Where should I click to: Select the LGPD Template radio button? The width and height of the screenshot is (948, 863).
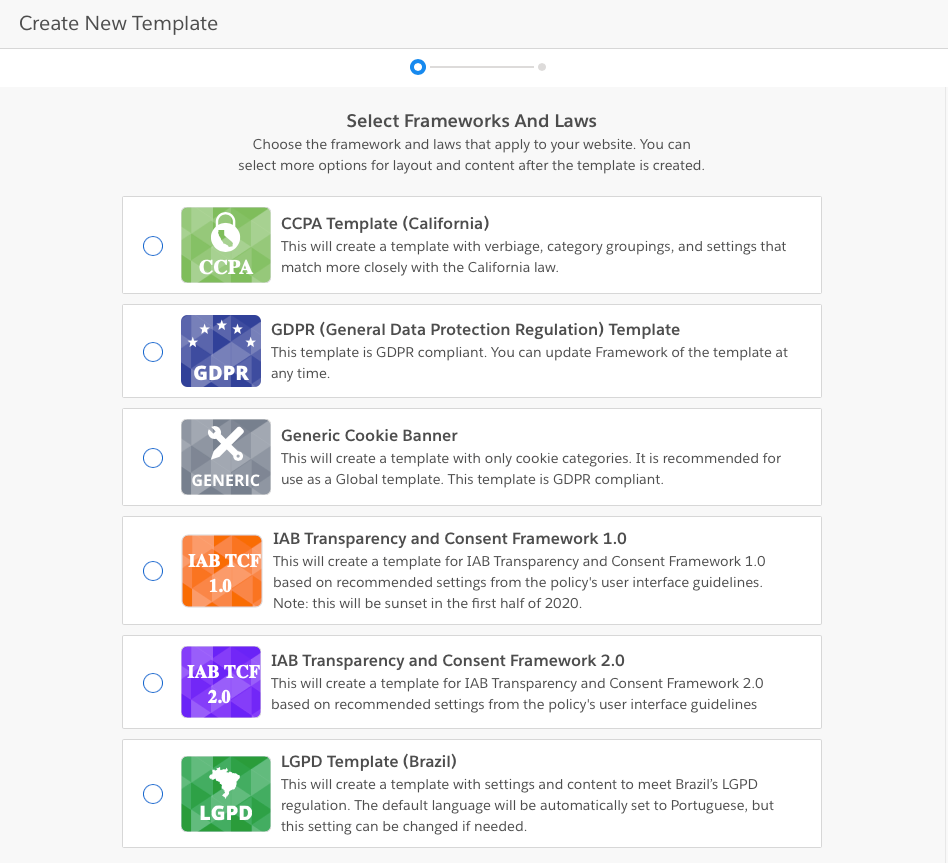153,793
